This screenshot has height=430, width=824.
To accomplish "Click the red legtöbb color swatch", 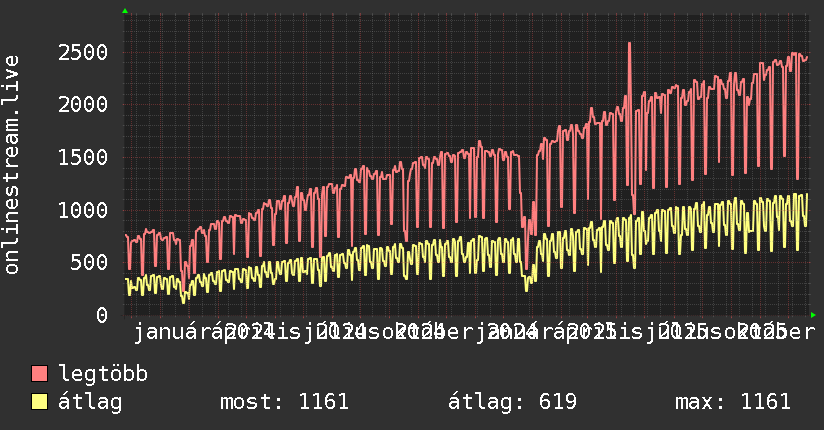I will point(39,374).
